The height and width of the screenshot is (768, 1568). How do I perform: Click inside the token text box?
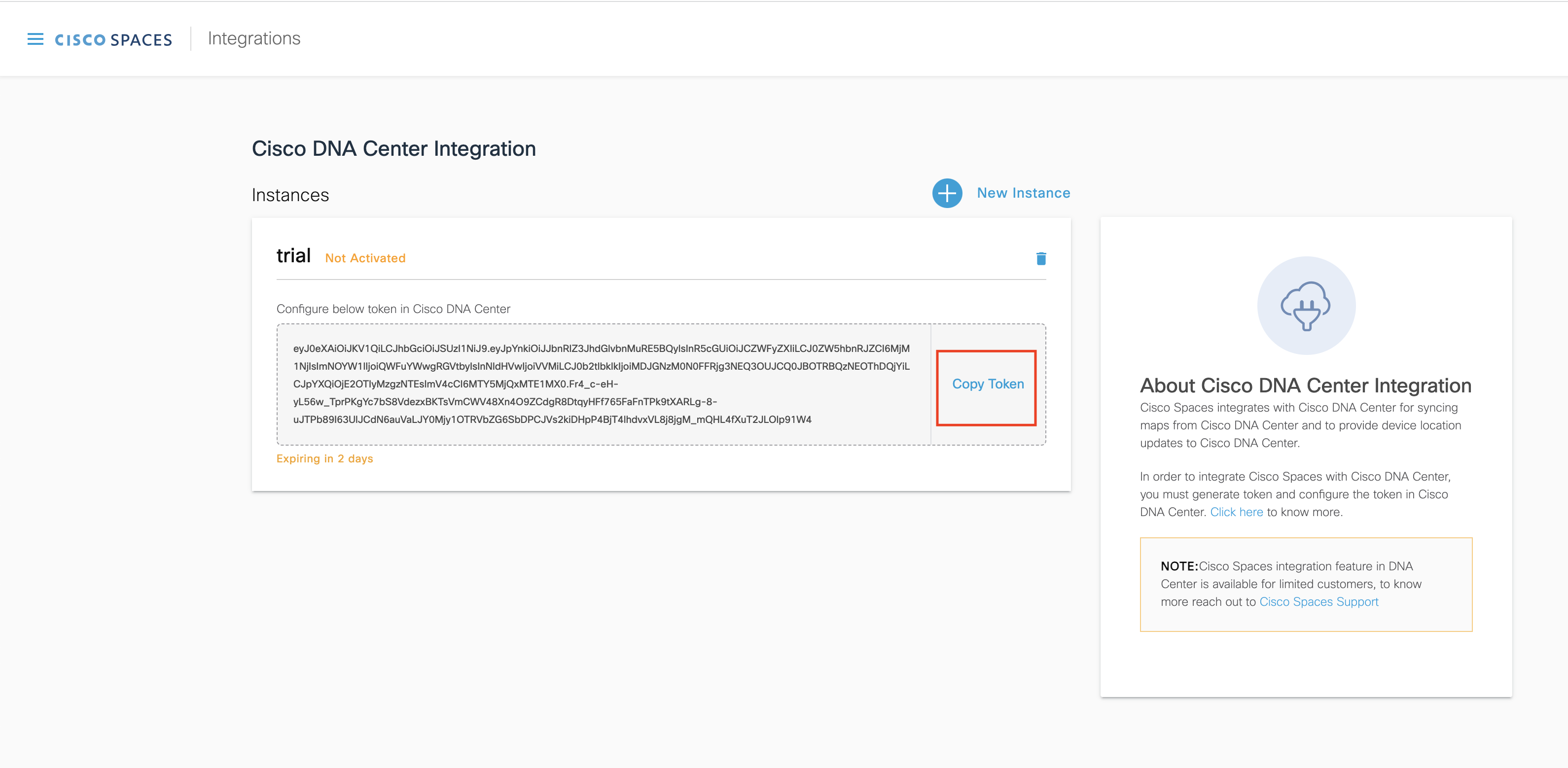tap(603, 384)
